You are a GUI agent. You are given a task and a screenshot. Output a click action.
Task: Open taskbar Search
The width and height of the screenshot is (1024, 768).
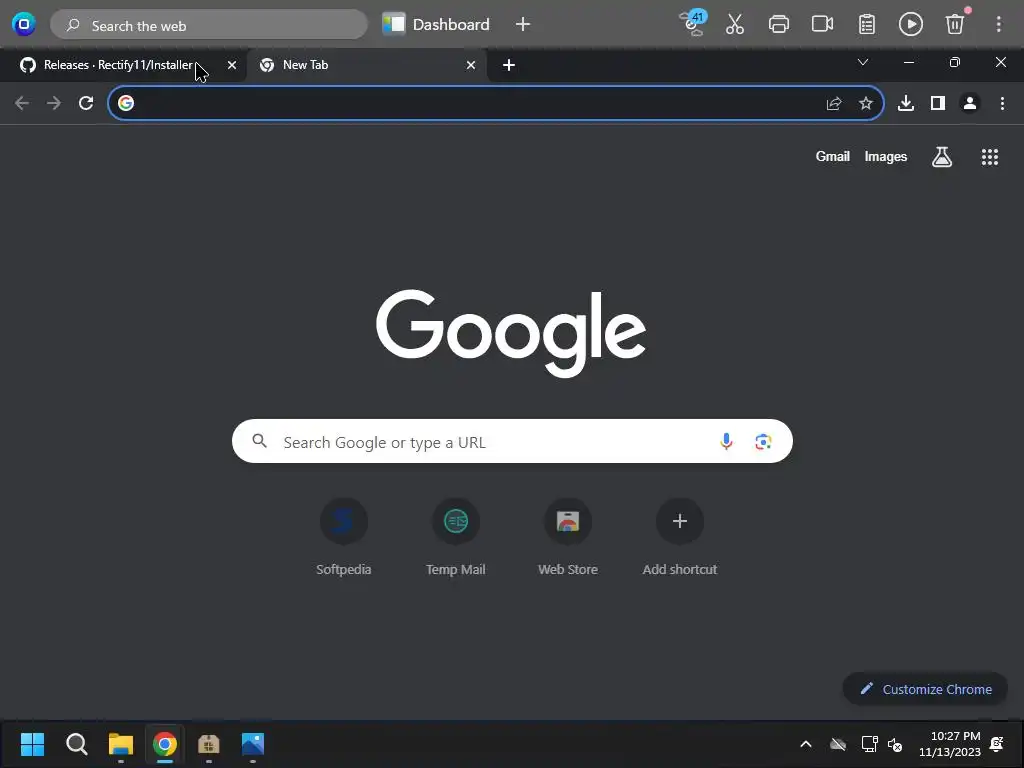[x=76, y=744]
